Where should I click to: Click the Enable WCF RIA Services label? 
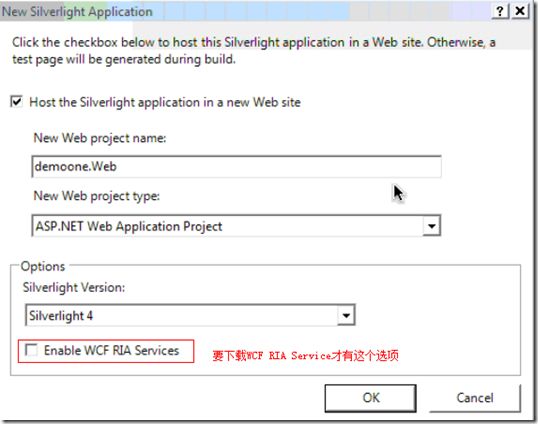[112, 351]
